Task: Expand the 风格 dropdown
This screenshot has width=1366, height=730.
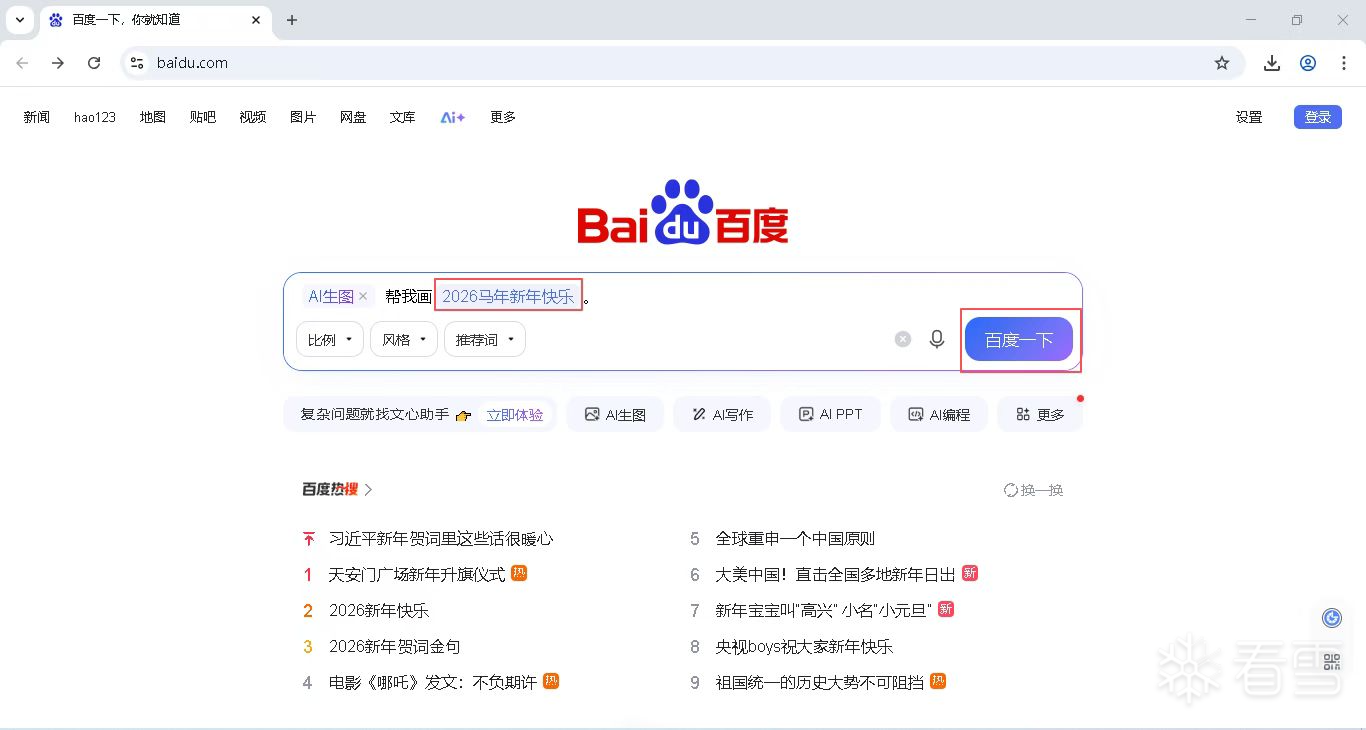Action: click(x=404, y=340)
